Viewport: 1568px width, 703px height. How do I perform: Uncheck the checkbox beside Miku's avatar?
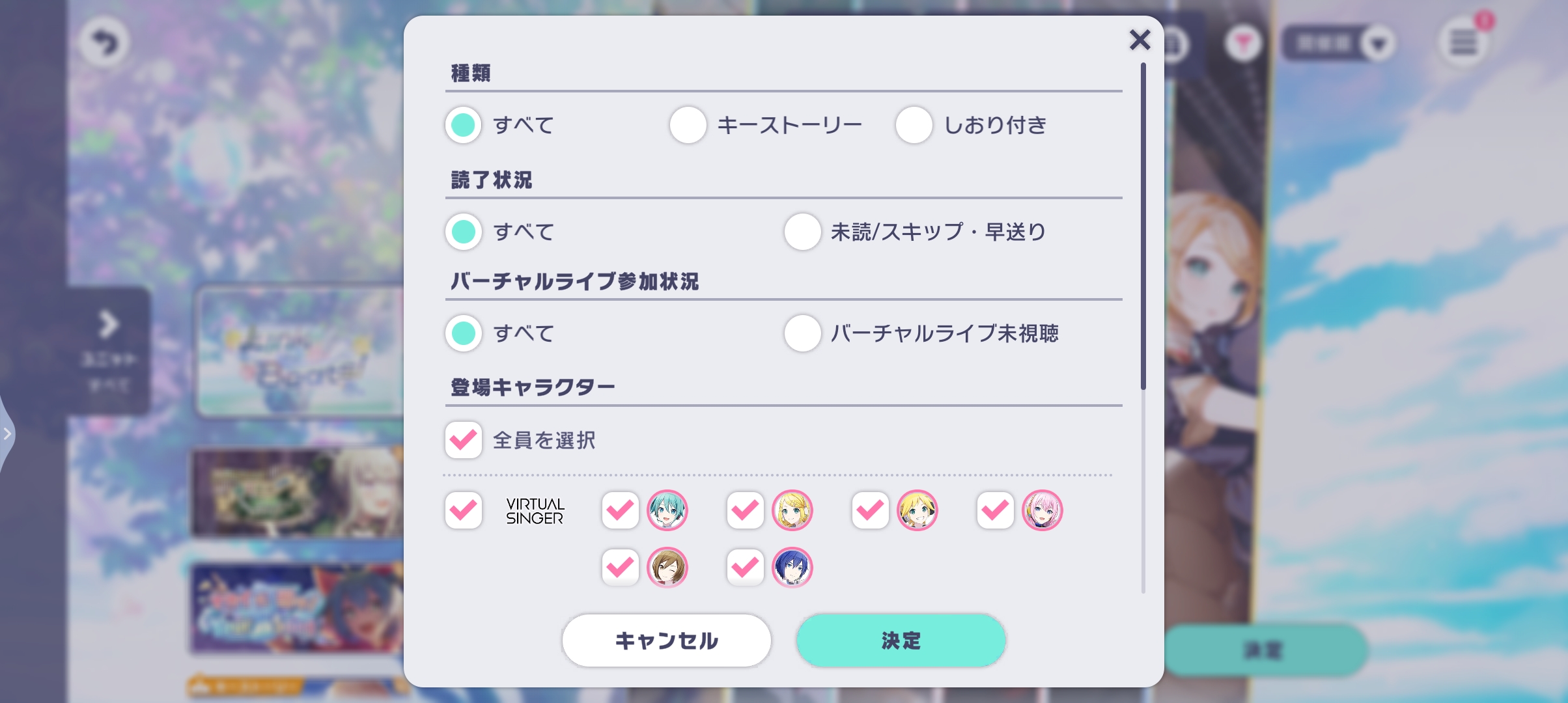tap(620, 510)
